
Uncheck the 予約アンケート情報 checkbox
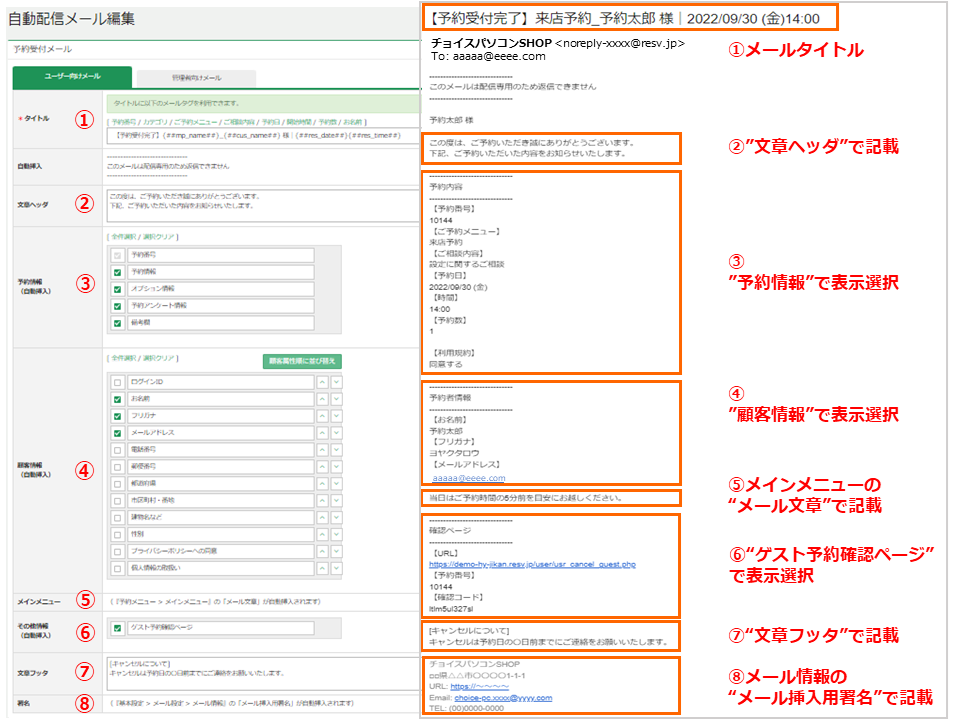click(118, 306)
